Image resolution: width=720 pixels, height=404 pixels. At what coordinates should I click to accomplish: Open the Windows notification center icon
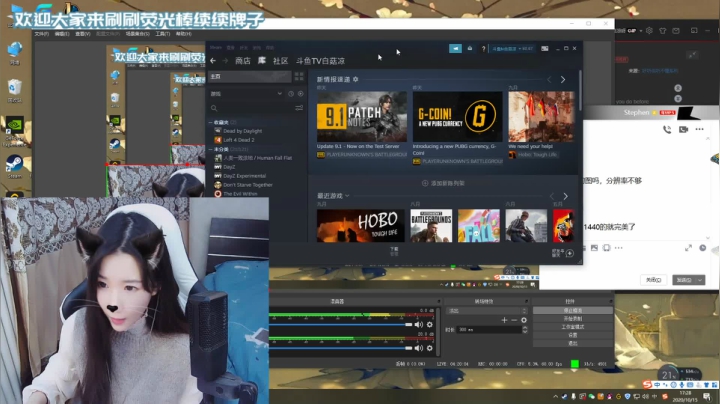(707, 396)
